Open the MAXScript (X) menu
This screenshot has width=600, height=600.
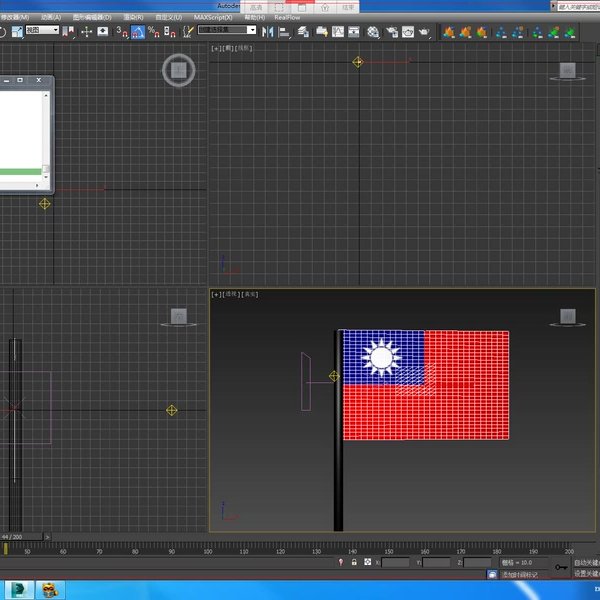213,17
